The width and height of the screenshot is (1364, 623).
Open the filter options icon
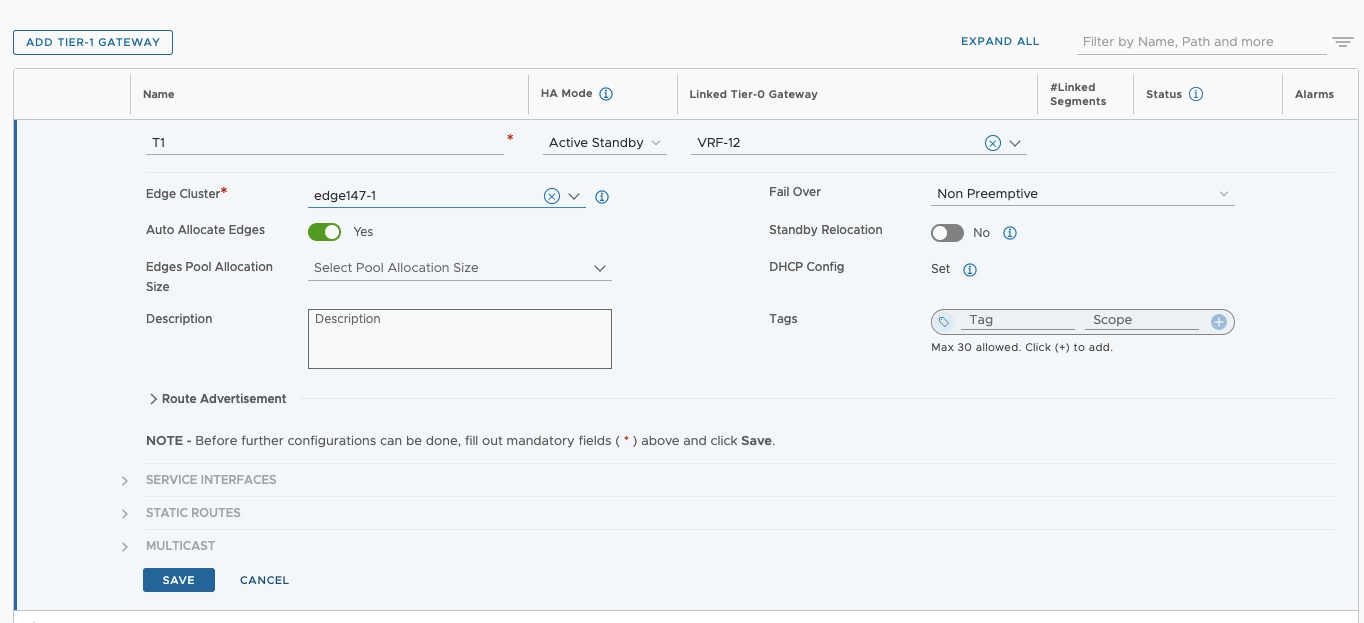[1342, 42]
